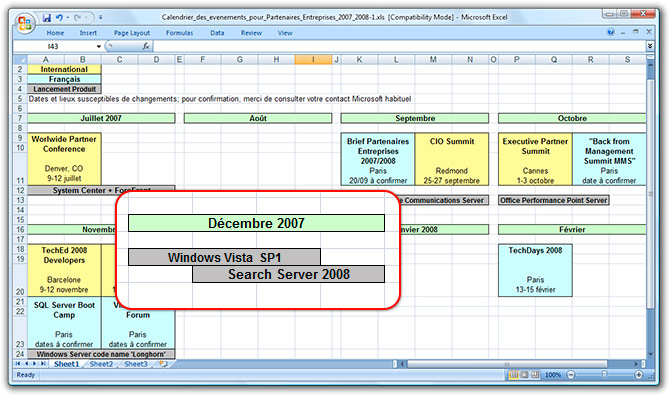The height and width of the screenshot is (396, 670).
Task: Click the Lancement Produit legend cell
Action: (64, 89)
